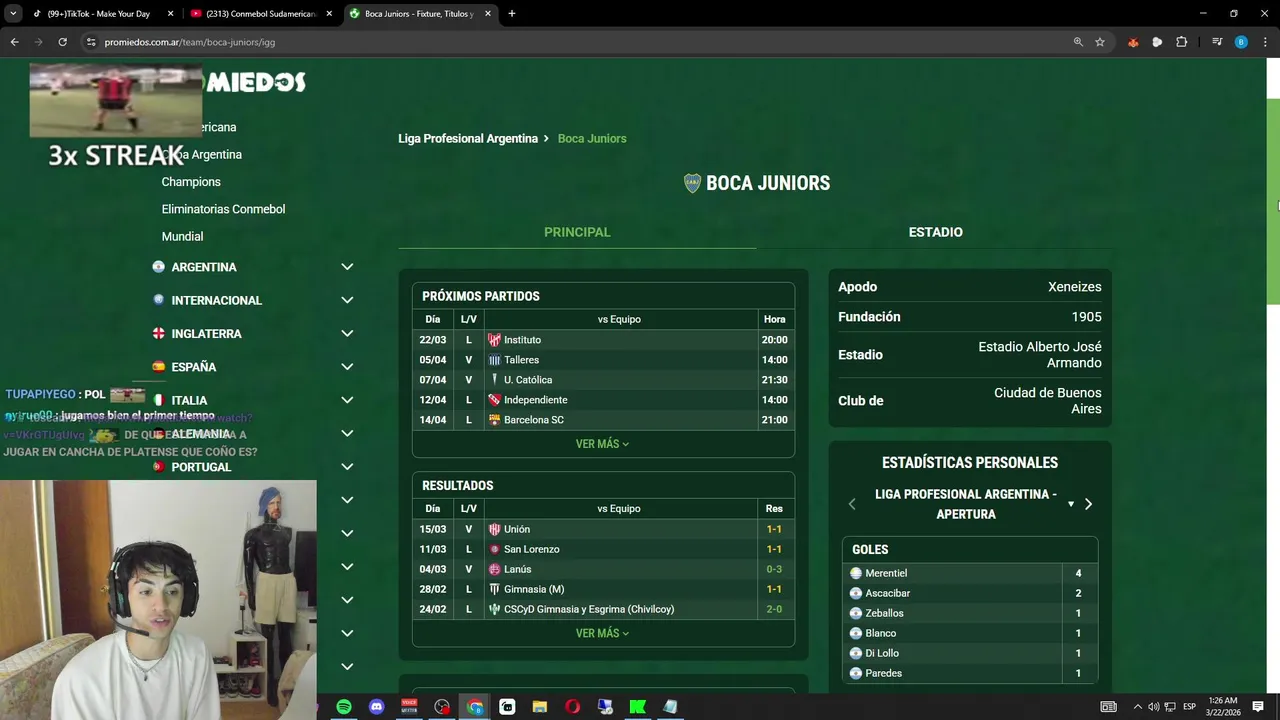Switch to the Conmebol Sudamericana tab
This screenshot has width=1280, height=720.
tap(260, 14)
